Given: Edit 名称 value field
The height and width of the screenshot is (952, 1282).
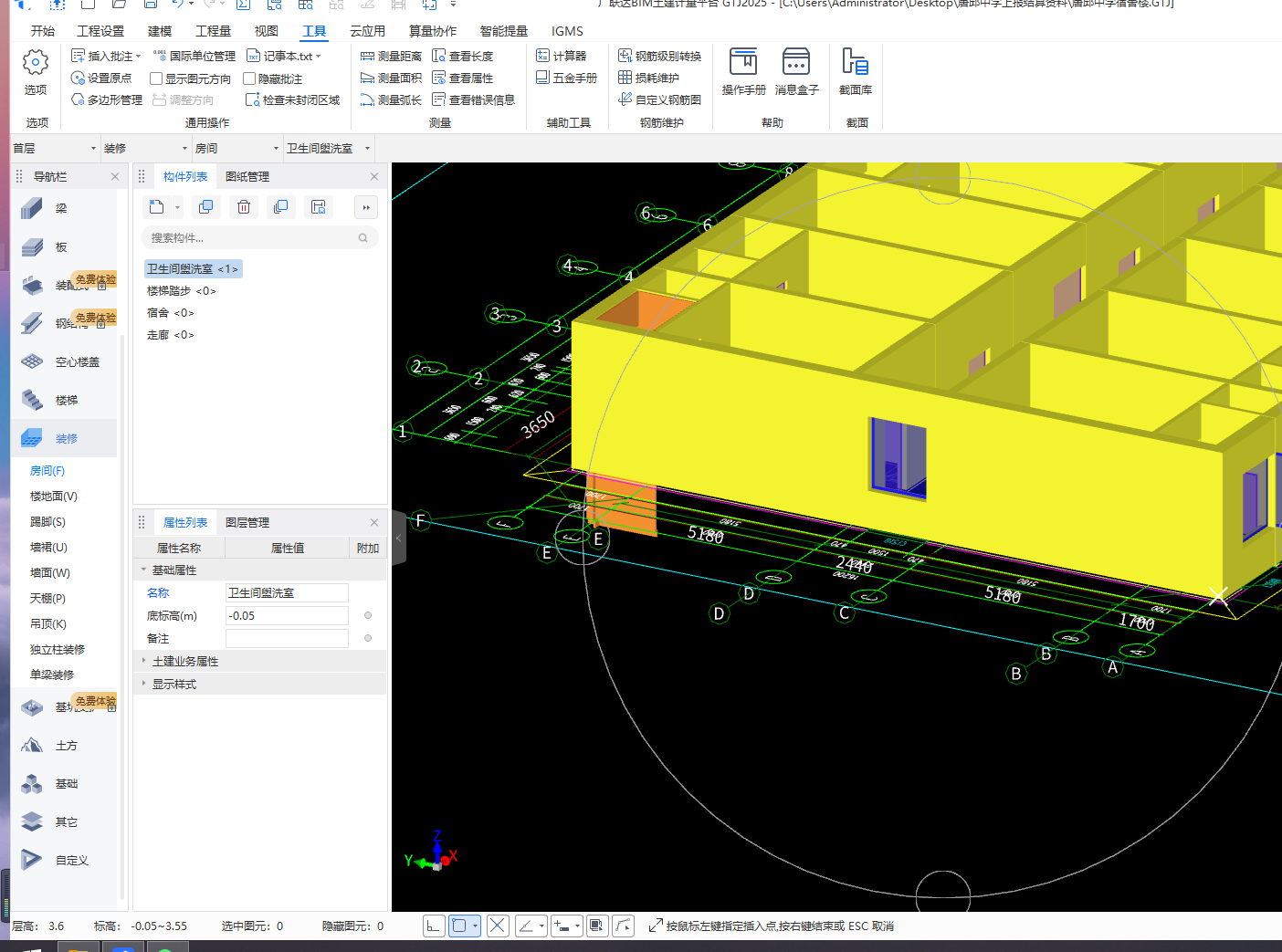Looking at the screenshot, I should (287, 592).
